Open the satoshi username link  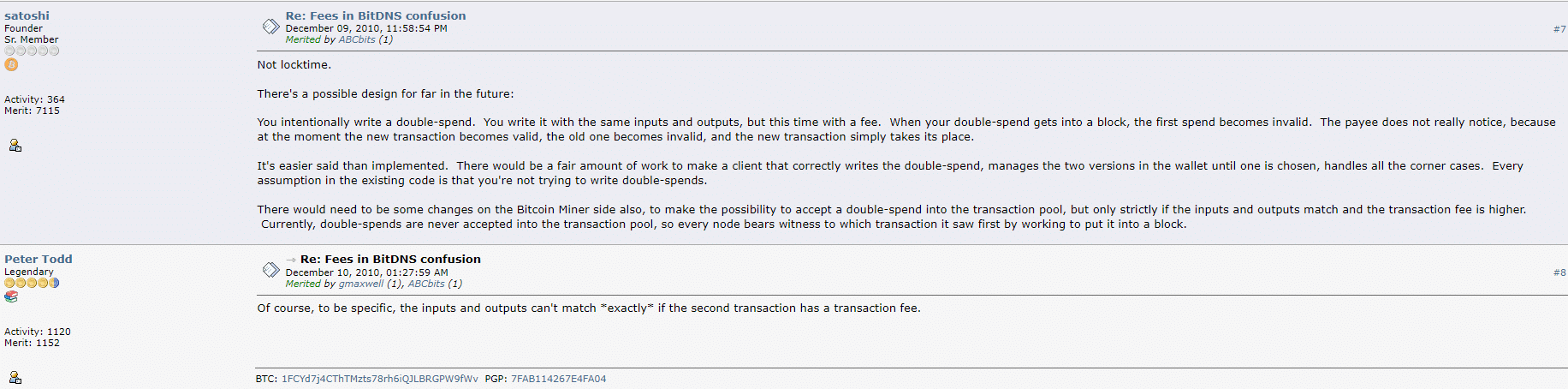[x=27, y=15]
